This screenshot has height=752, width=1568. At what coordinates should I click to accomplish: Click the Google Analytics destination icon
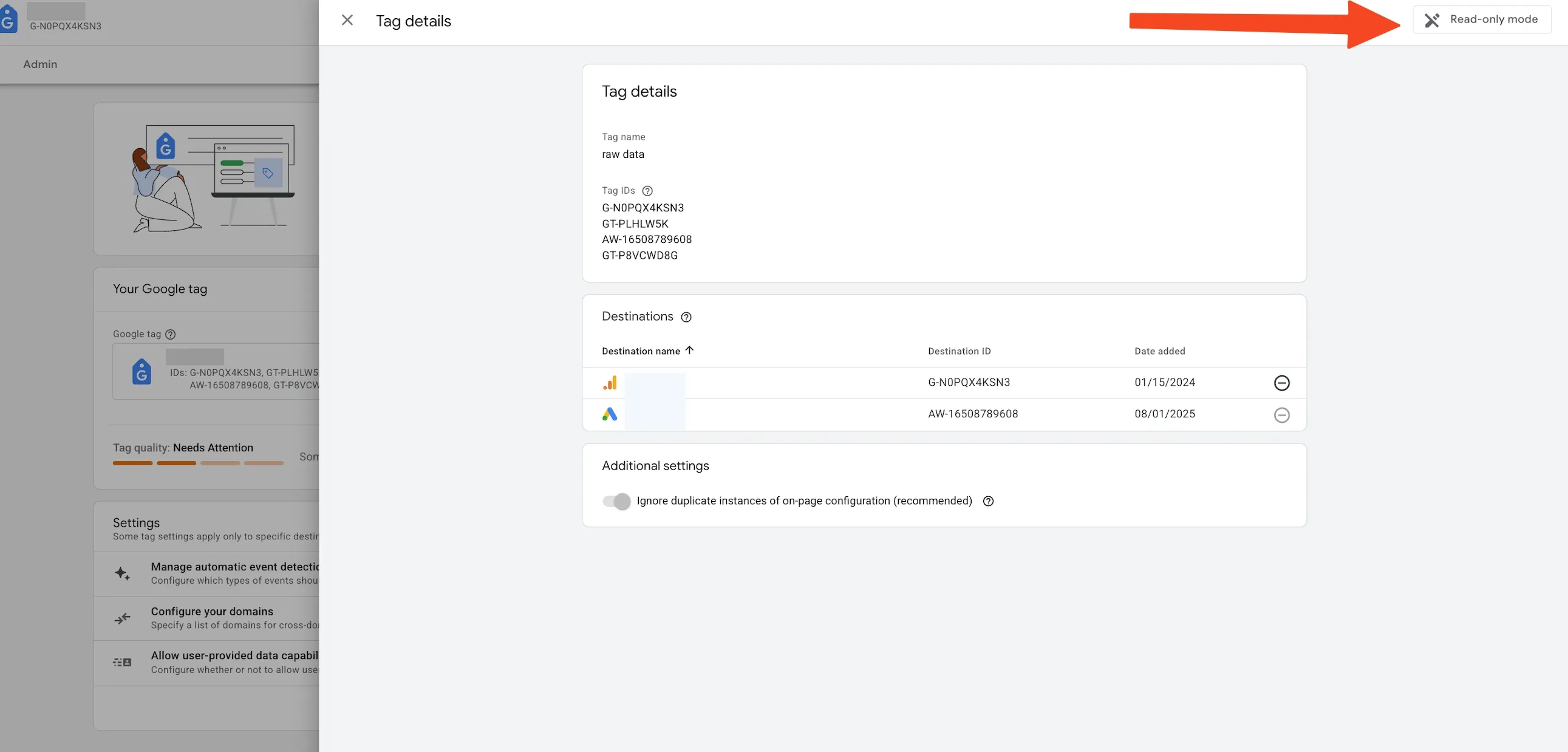(x=609, y=383)
